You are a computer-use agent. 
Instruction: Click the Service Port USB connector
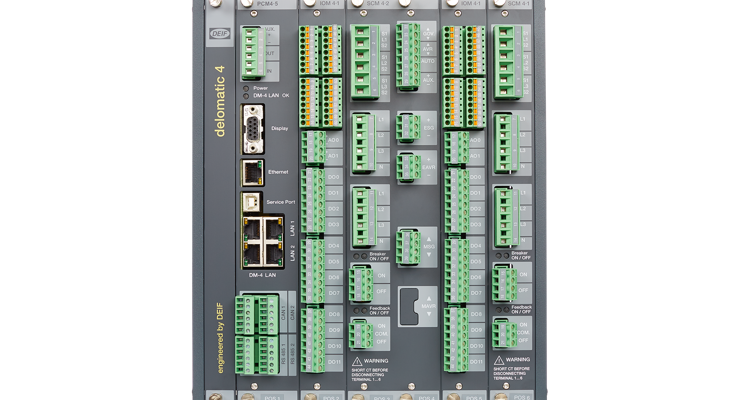[252, 202]
